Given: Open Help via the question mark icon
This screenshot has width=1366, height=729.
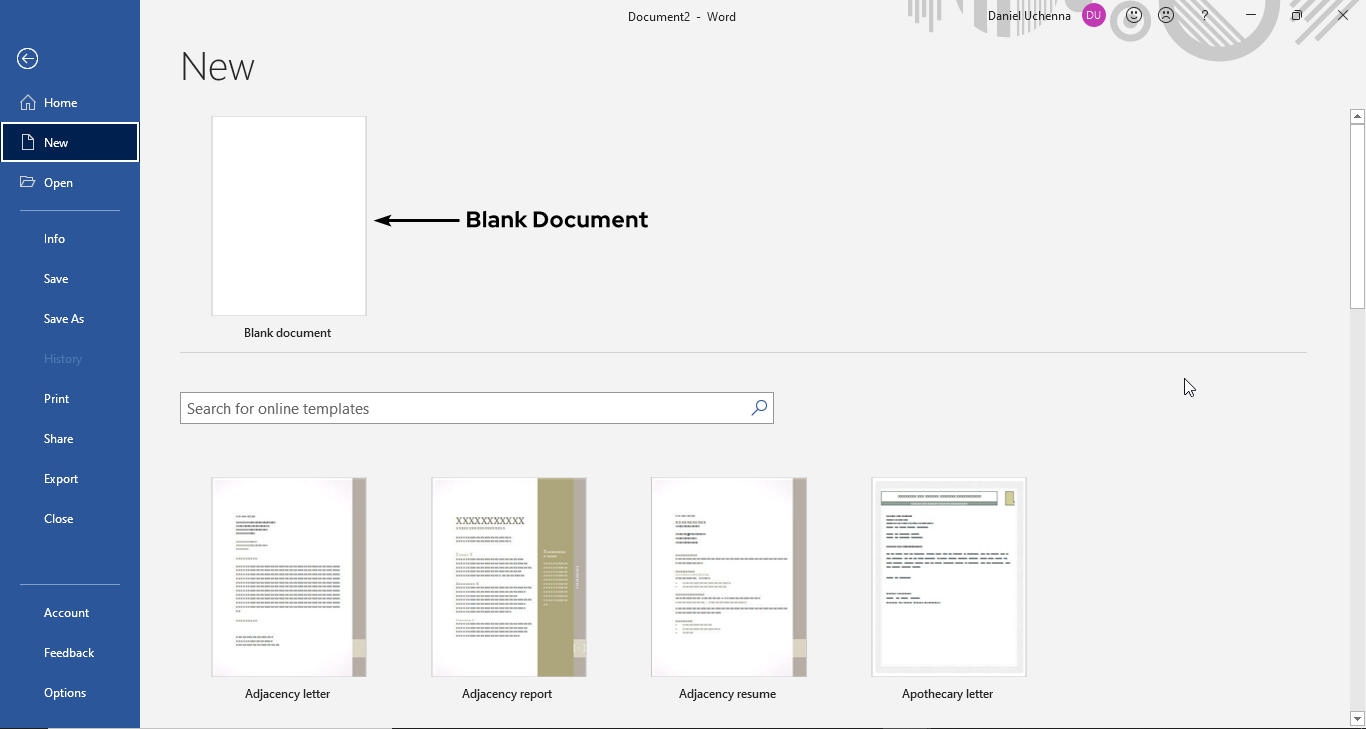Looking at the screenshot, I should click(x=1204, y=15).
